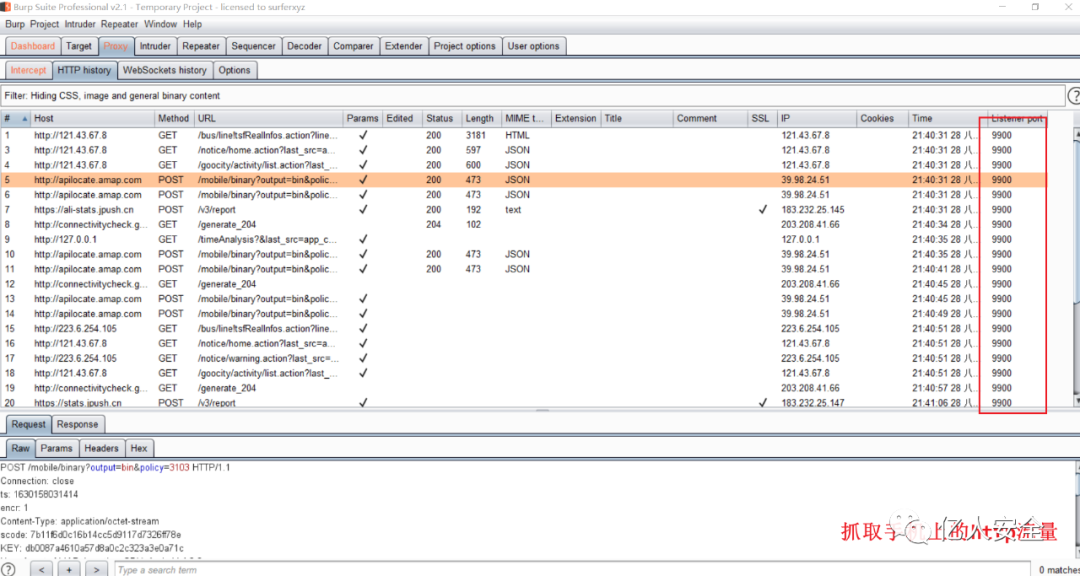Sort by the Length column header
This screenshot has width=1080, height=576.
[481, 119]
